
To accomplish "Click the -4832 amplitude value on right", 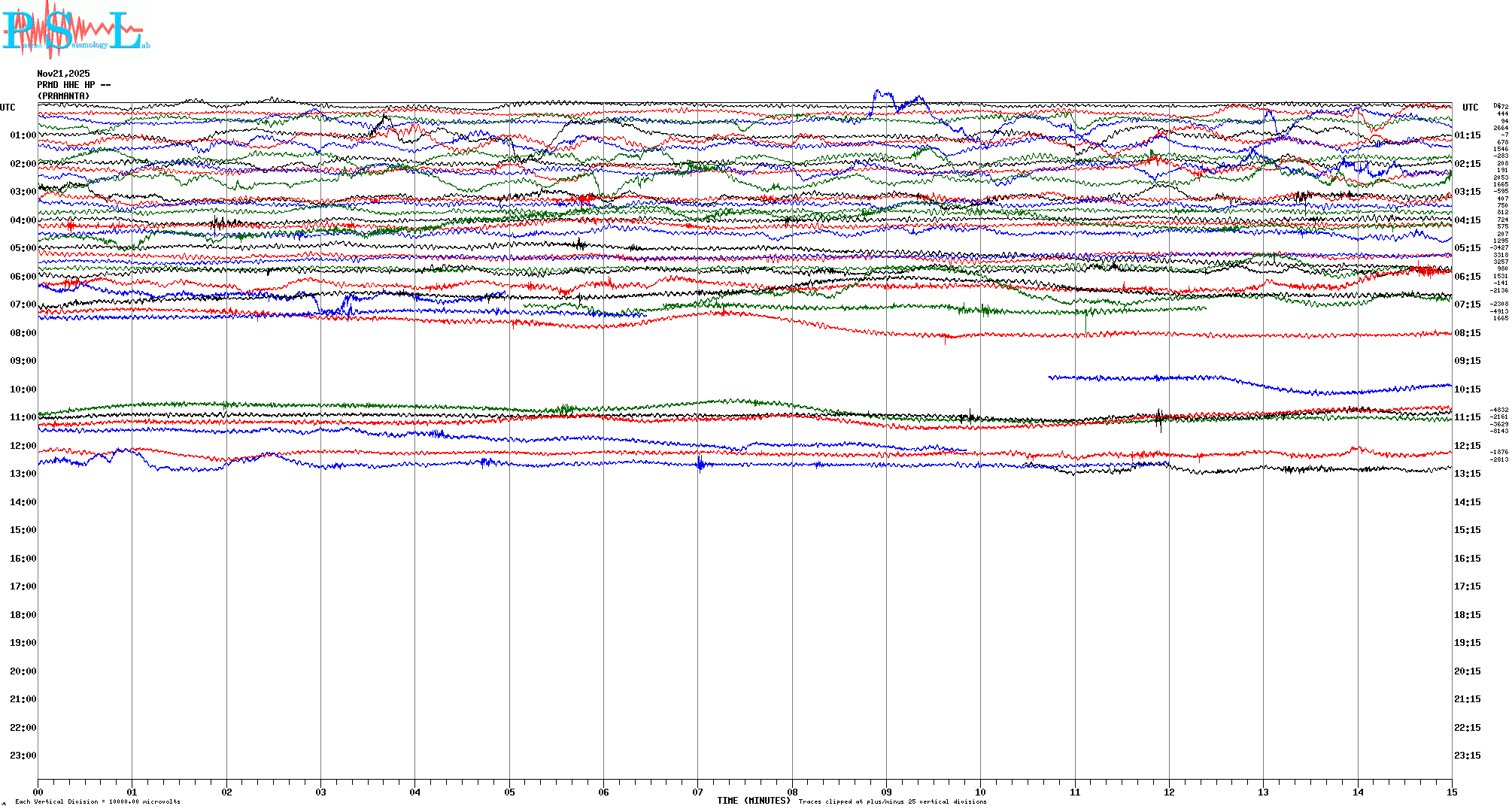I will (x=1499, y=411).
